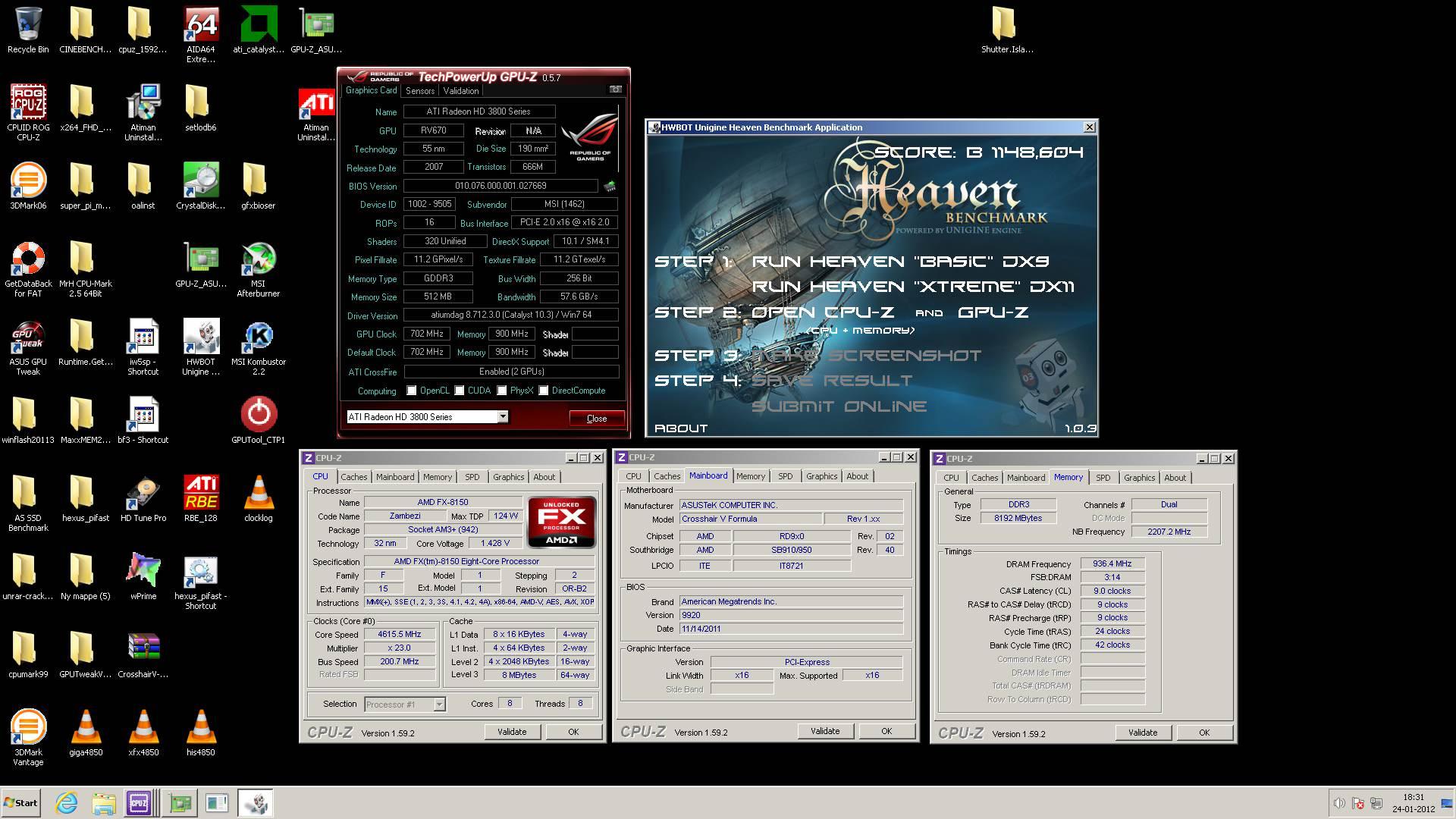Toggle CUDA checkbox in GPU-Z
This screenshot has height=819, width=1456.
coord(460,391)
